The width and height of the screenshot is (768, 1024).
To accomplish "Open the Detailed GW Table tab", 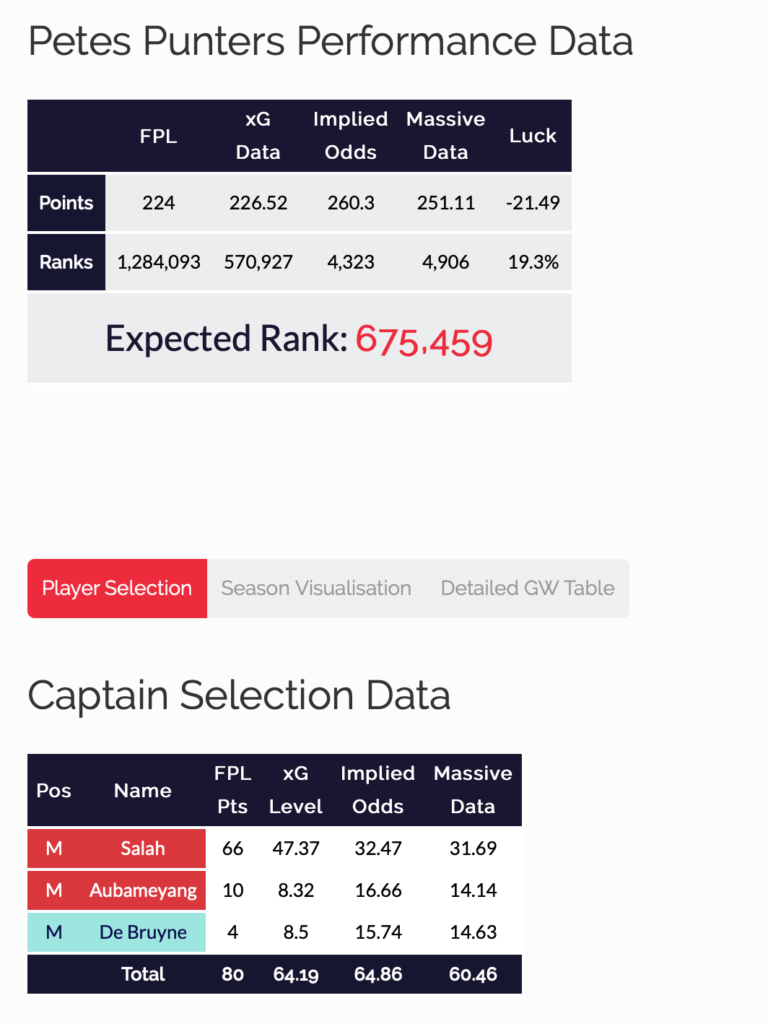I will [x=527, y=588].
